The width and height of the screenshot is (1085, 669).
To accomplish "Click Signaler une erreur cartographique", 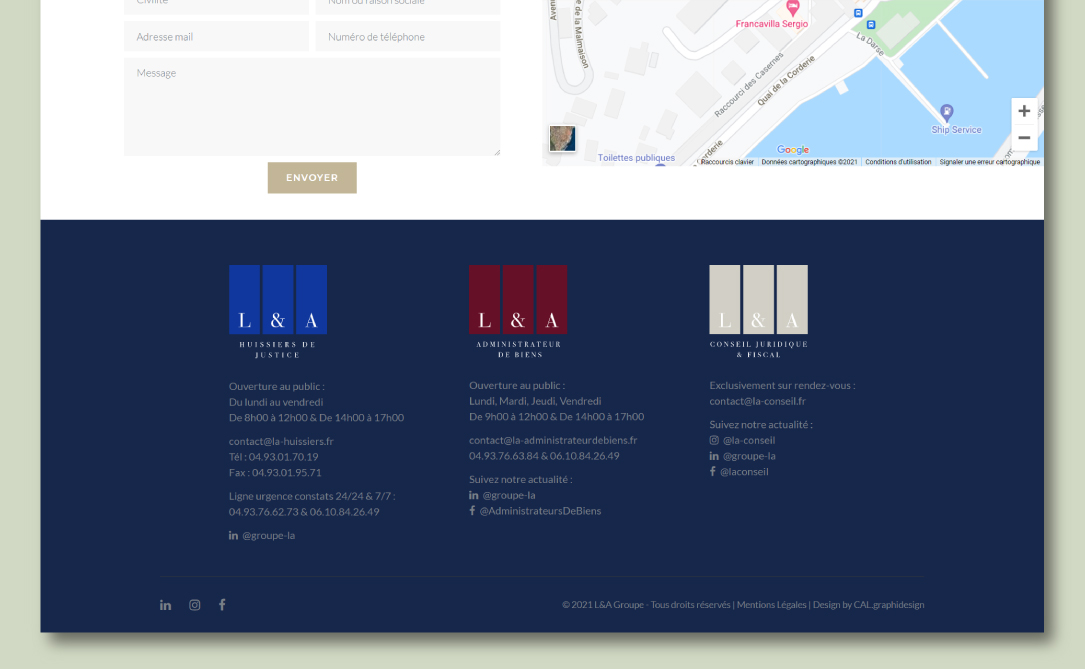I will pyautogui.click(x=990, y=162).
